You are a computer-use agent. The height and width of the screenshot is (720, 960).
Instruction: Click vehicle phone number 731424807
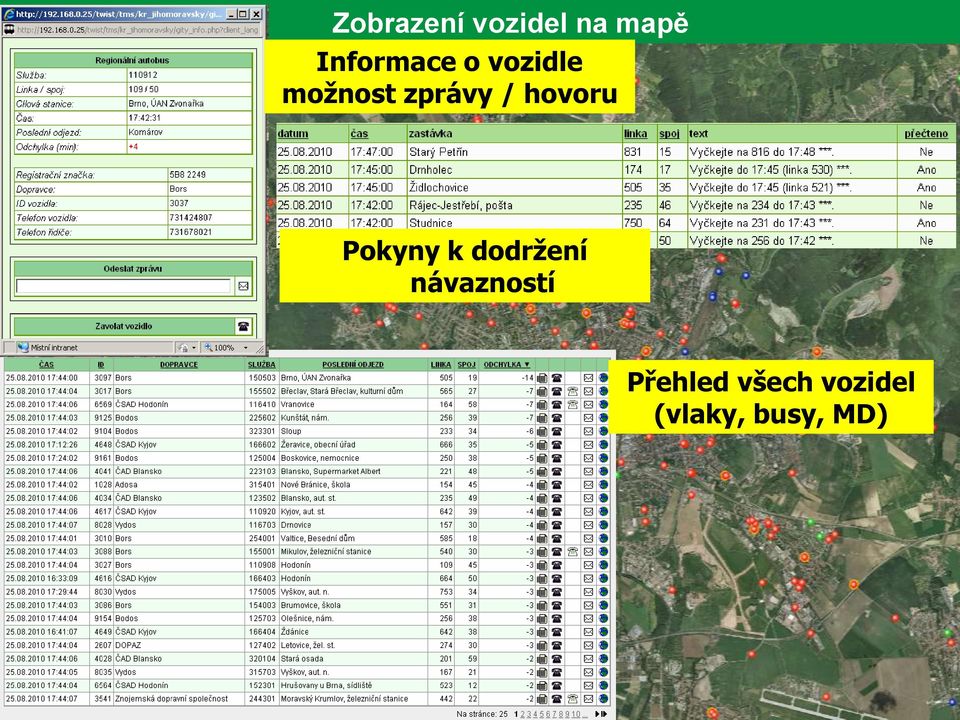191,217
